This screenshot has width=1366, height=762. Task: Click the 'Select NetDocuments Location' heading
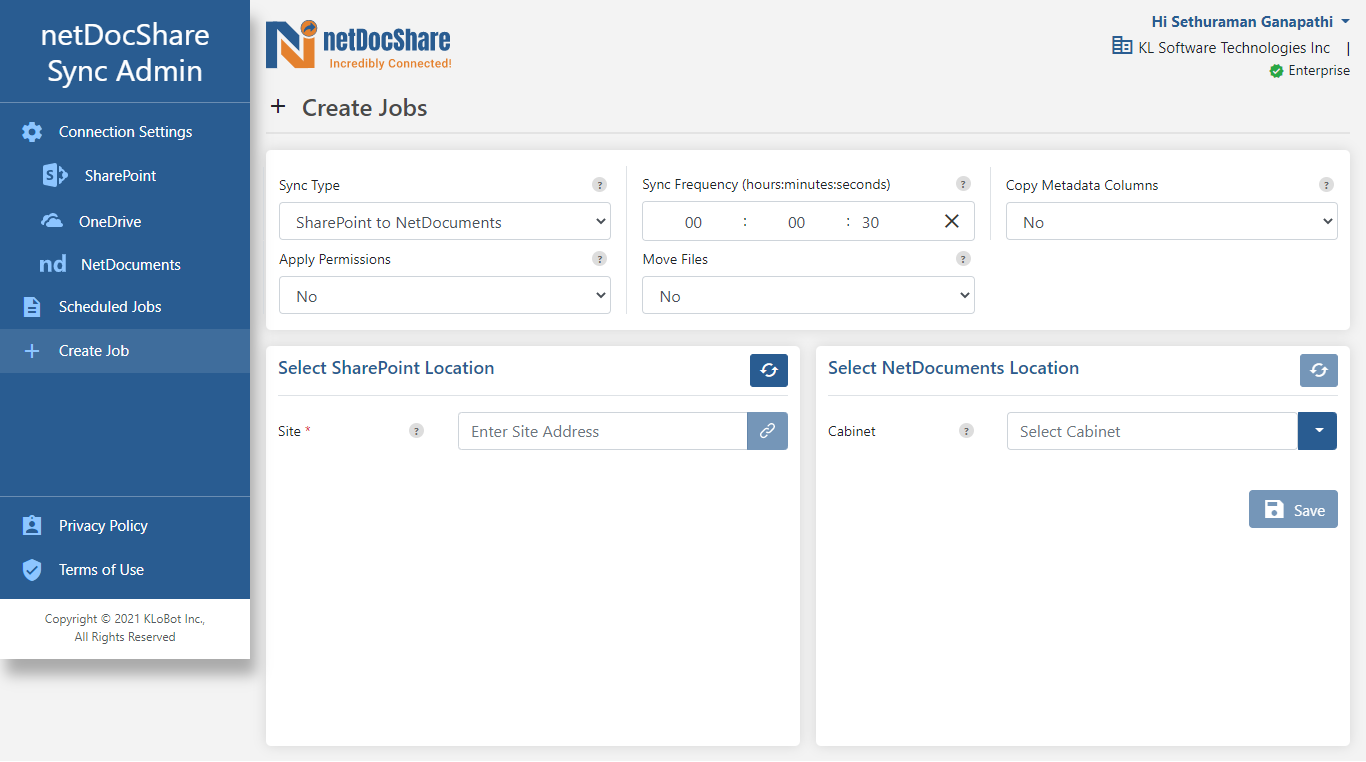tap(953, 368)
